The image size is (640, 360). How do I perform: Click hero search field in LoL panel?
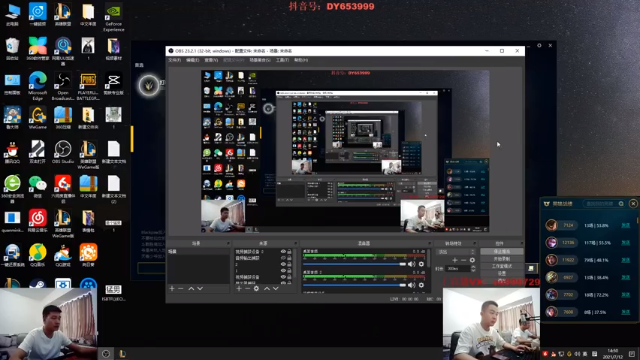coord(604,204)
